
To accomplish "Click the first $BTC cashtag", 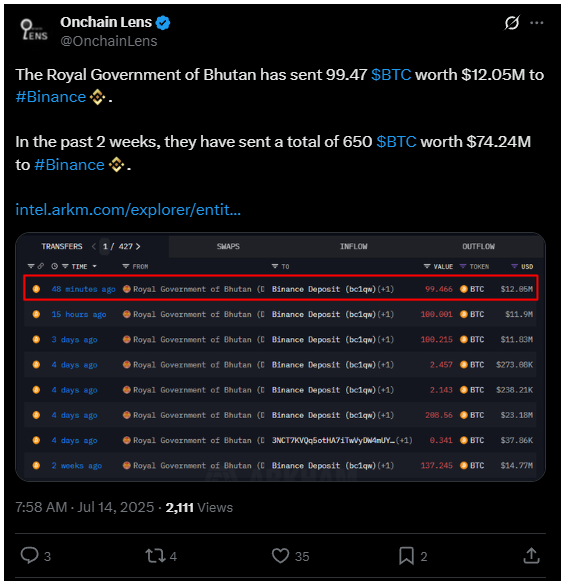I will (x=391, y=75).
